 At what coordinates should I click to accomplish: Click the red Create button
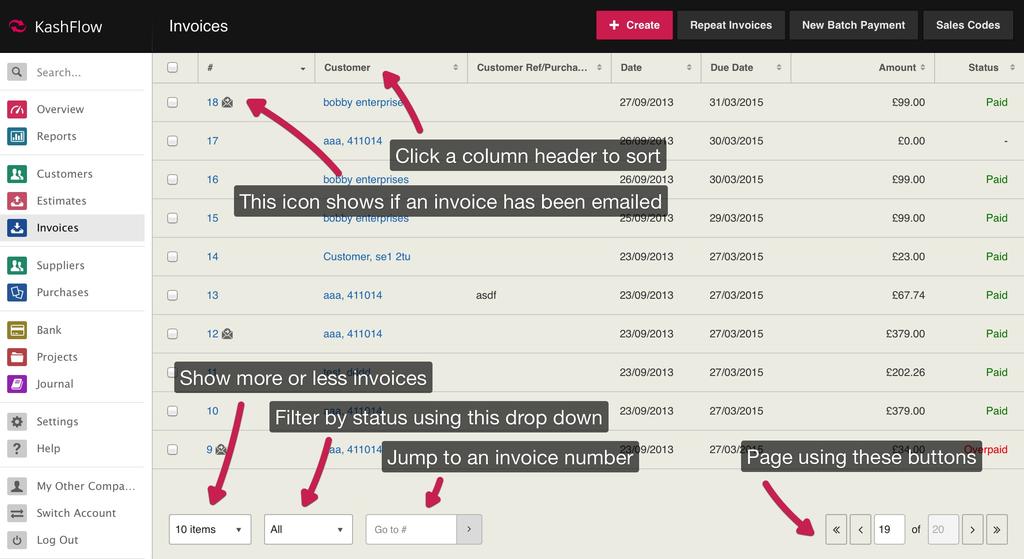[x=634, y=25]
